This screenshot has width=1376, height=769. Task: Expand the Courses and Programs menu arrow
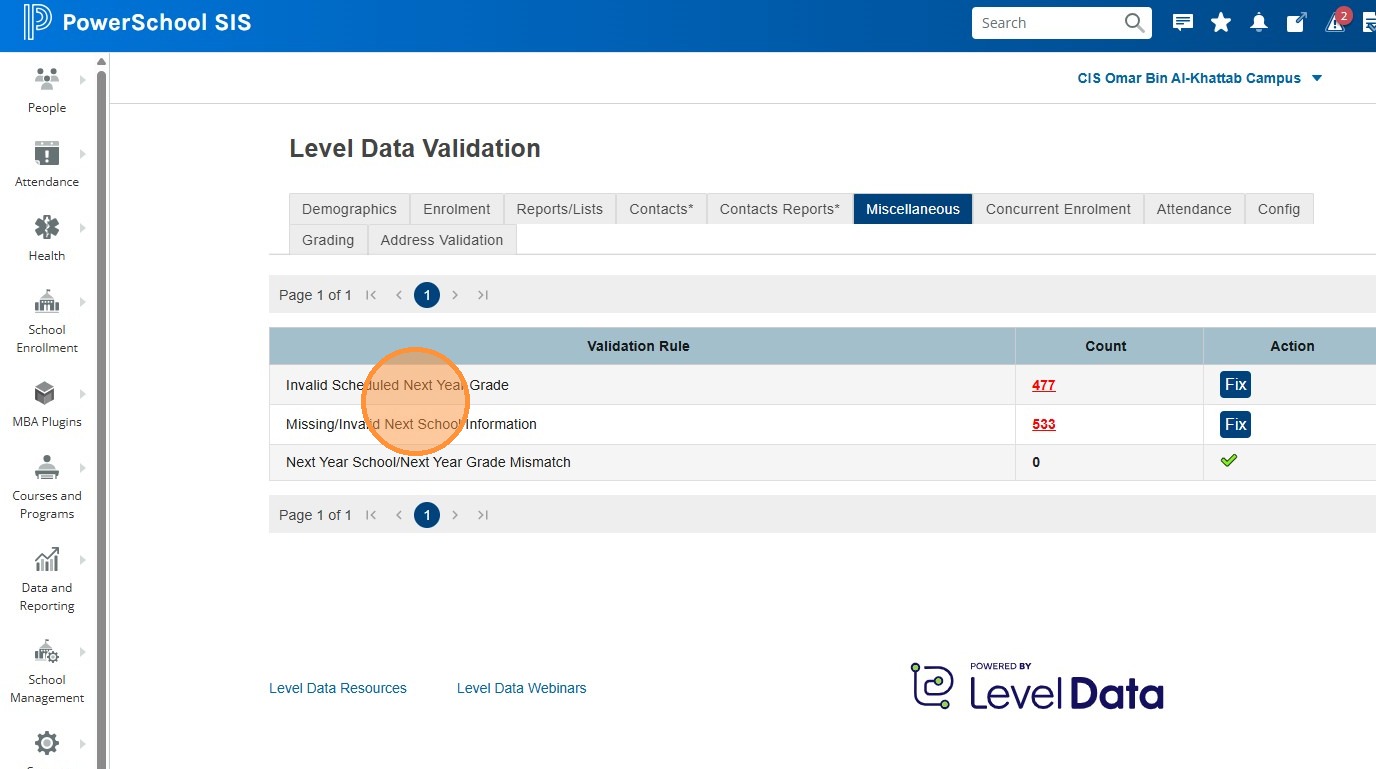point(83,467)
